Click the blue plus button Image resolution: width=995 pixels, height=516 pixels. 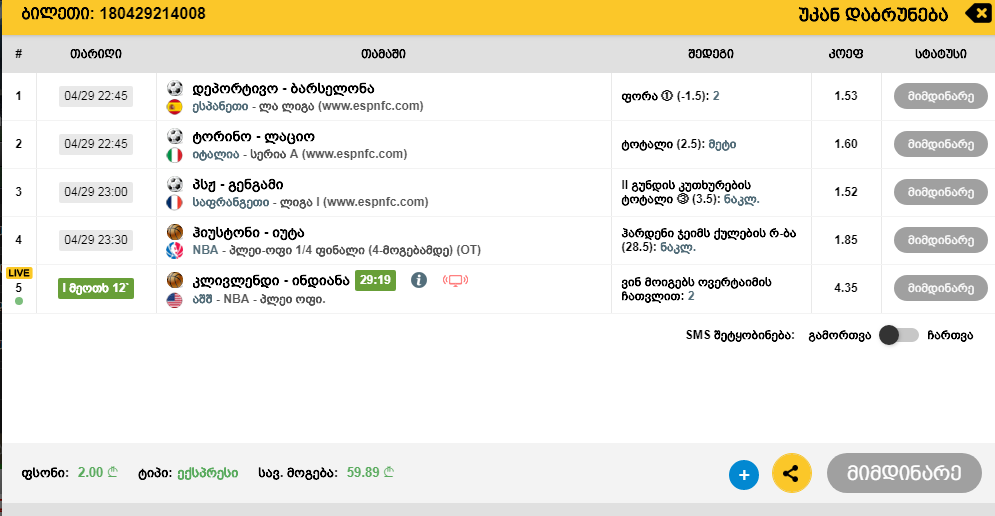pos(744,475)
